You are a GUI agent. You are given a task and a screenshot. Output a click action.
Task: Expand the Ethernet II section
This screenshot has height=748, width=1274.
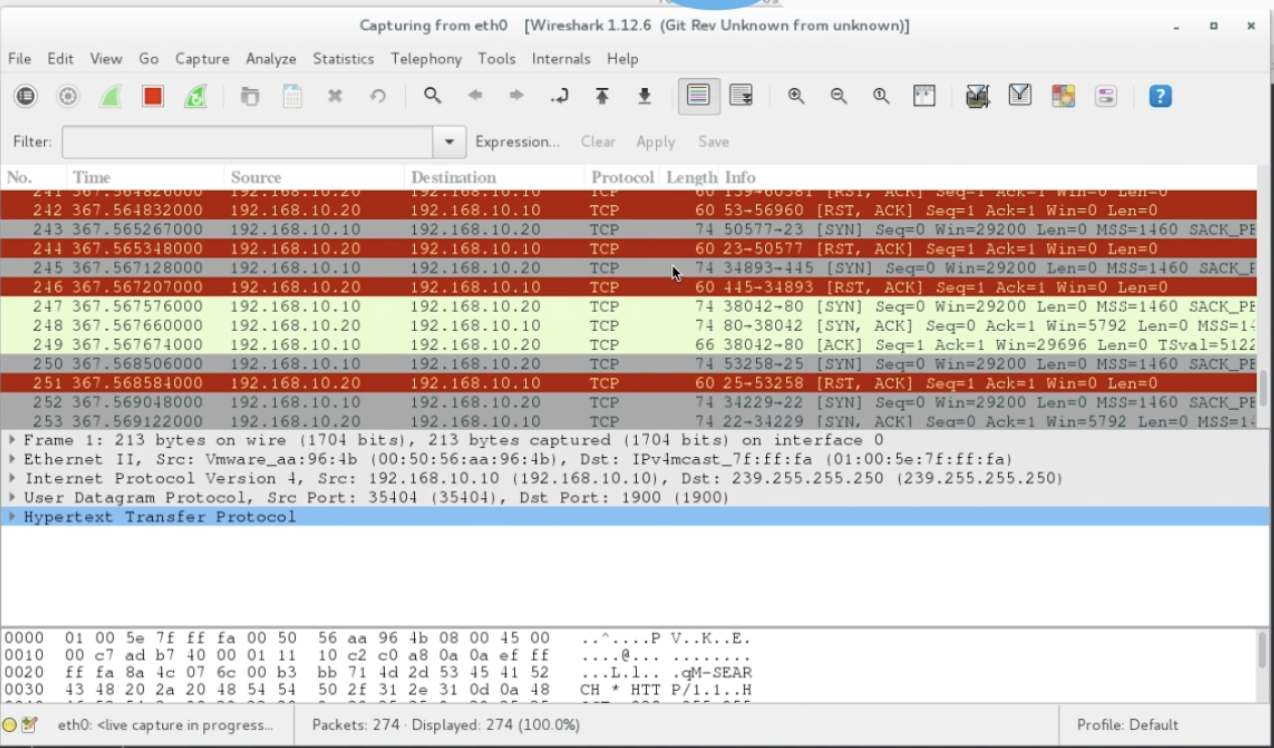(x=12, y=459)
